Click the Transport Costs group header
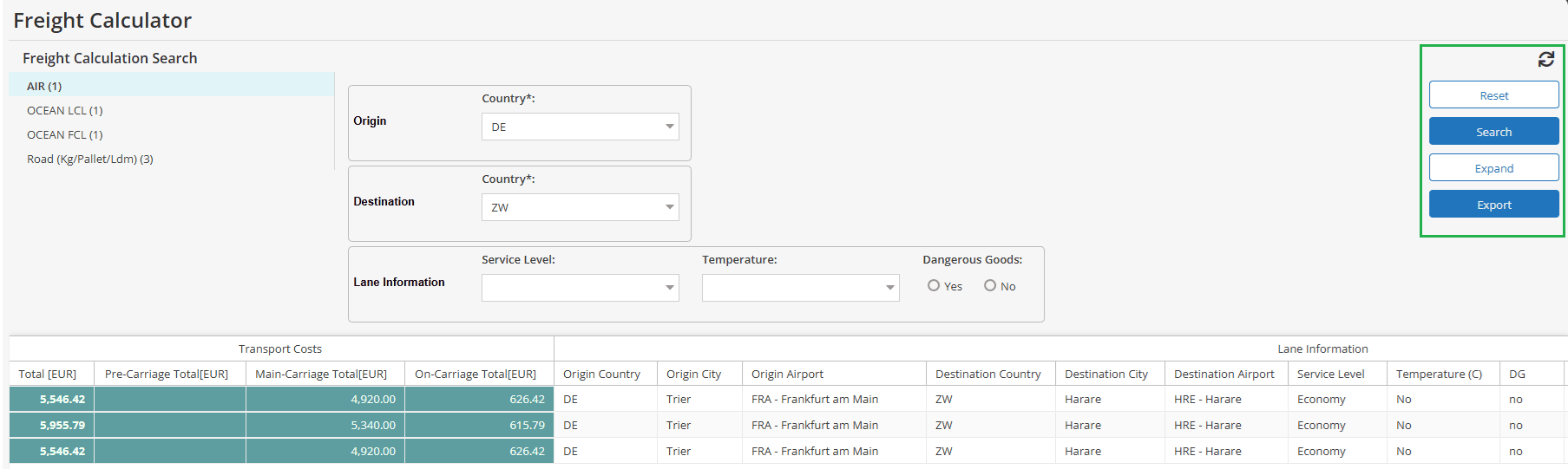 (281, 348)
